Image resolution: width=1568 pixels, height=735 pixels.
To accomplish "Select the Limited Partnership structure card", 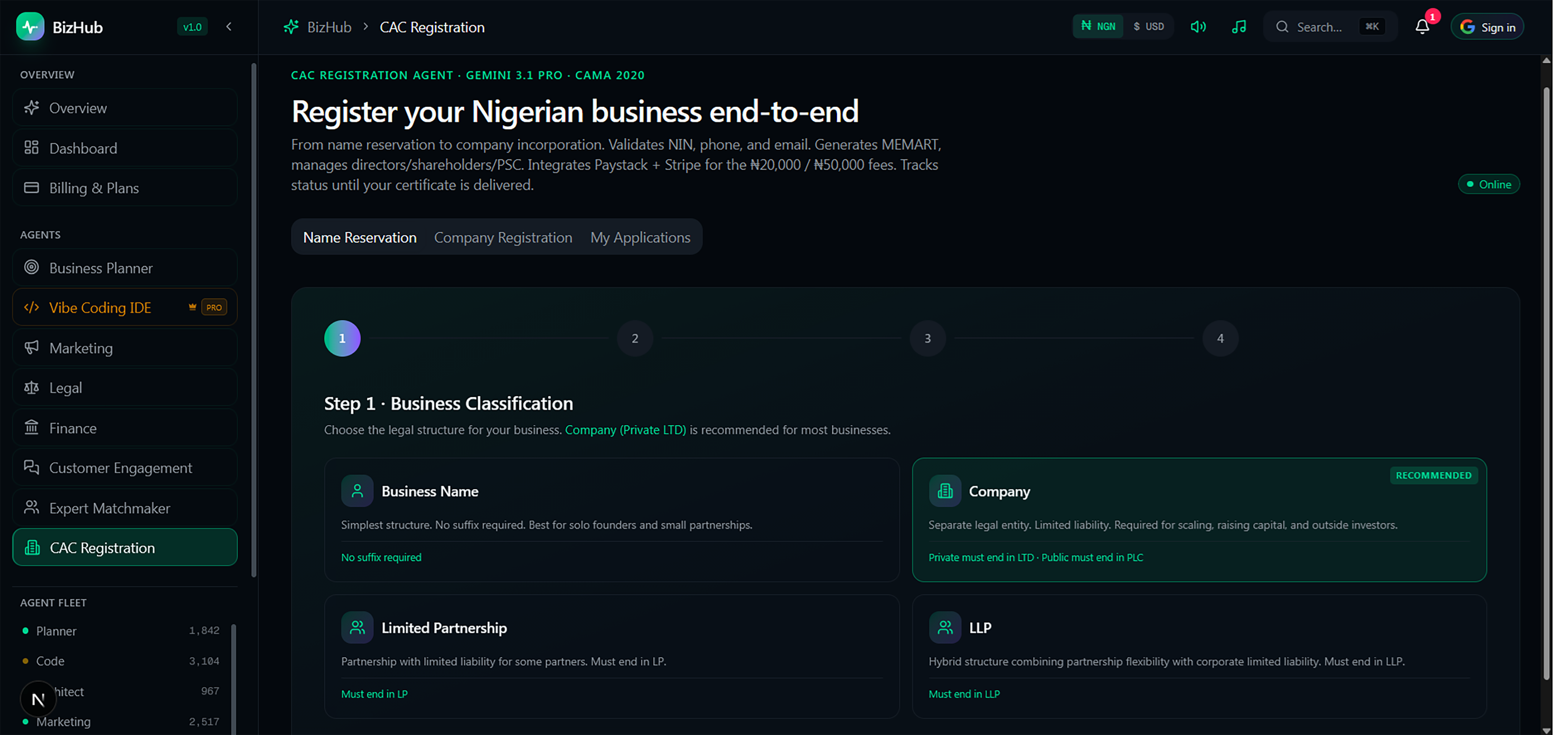I will point(612,657).
